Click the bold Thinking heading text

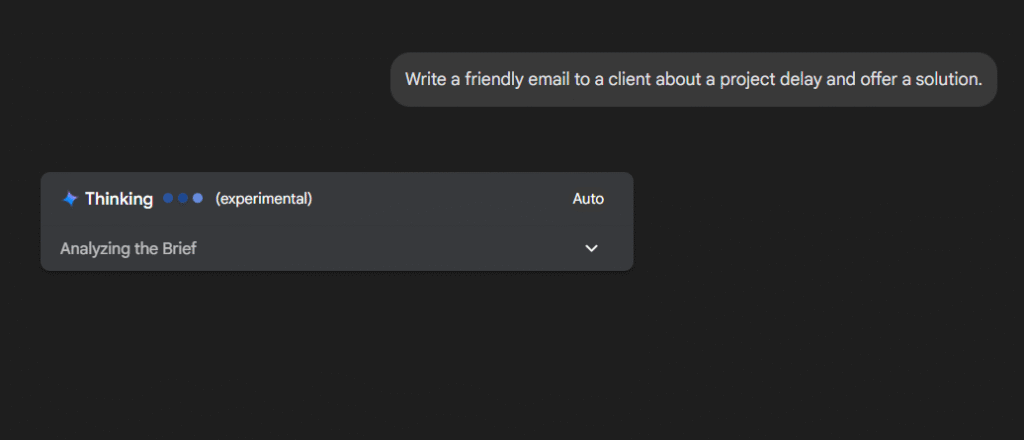pos(119,199)
